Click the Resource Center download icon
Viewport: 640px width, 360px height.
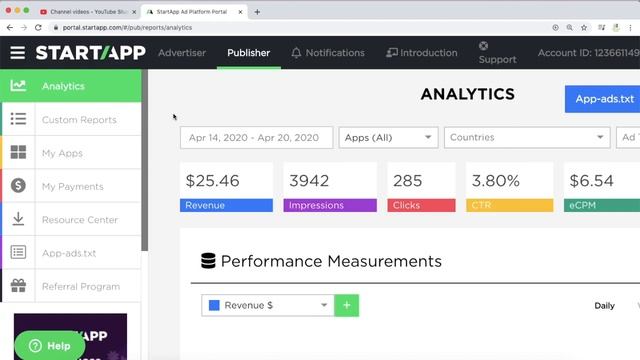tap(18, 219)
